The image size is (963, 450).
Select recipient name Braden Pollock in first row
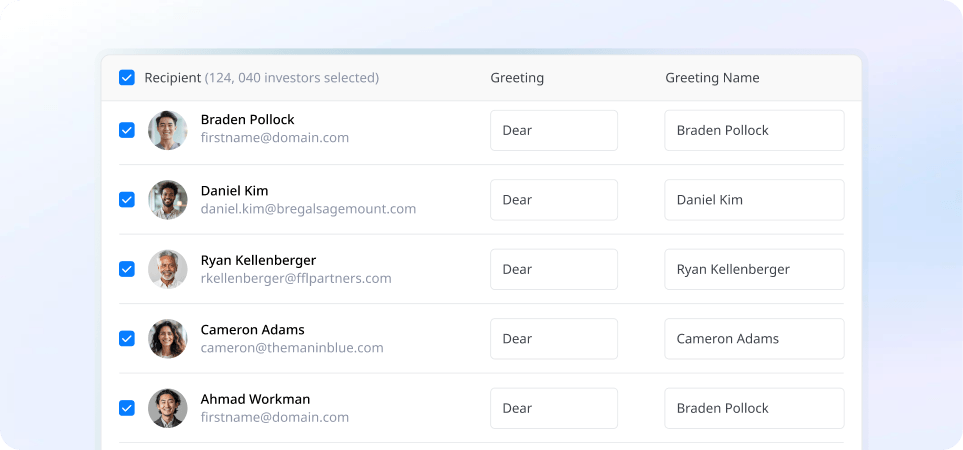click(248, 119)
